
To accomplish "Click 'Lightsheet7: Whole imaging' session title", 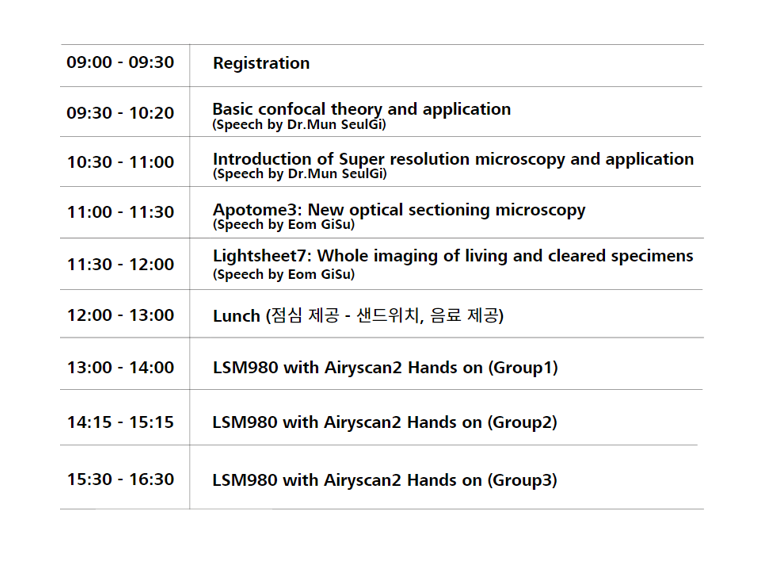I will [453, 256].
